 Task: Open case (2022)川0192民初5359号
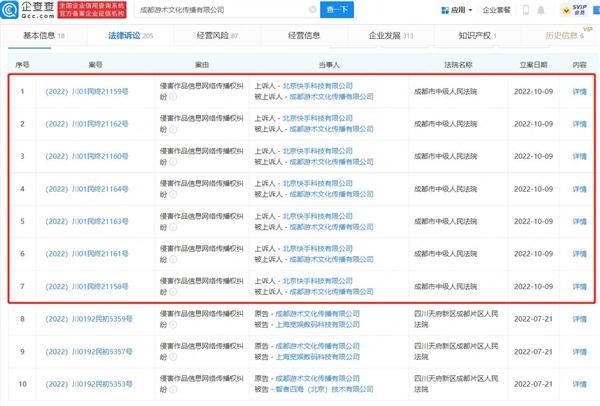click(89, 319)
